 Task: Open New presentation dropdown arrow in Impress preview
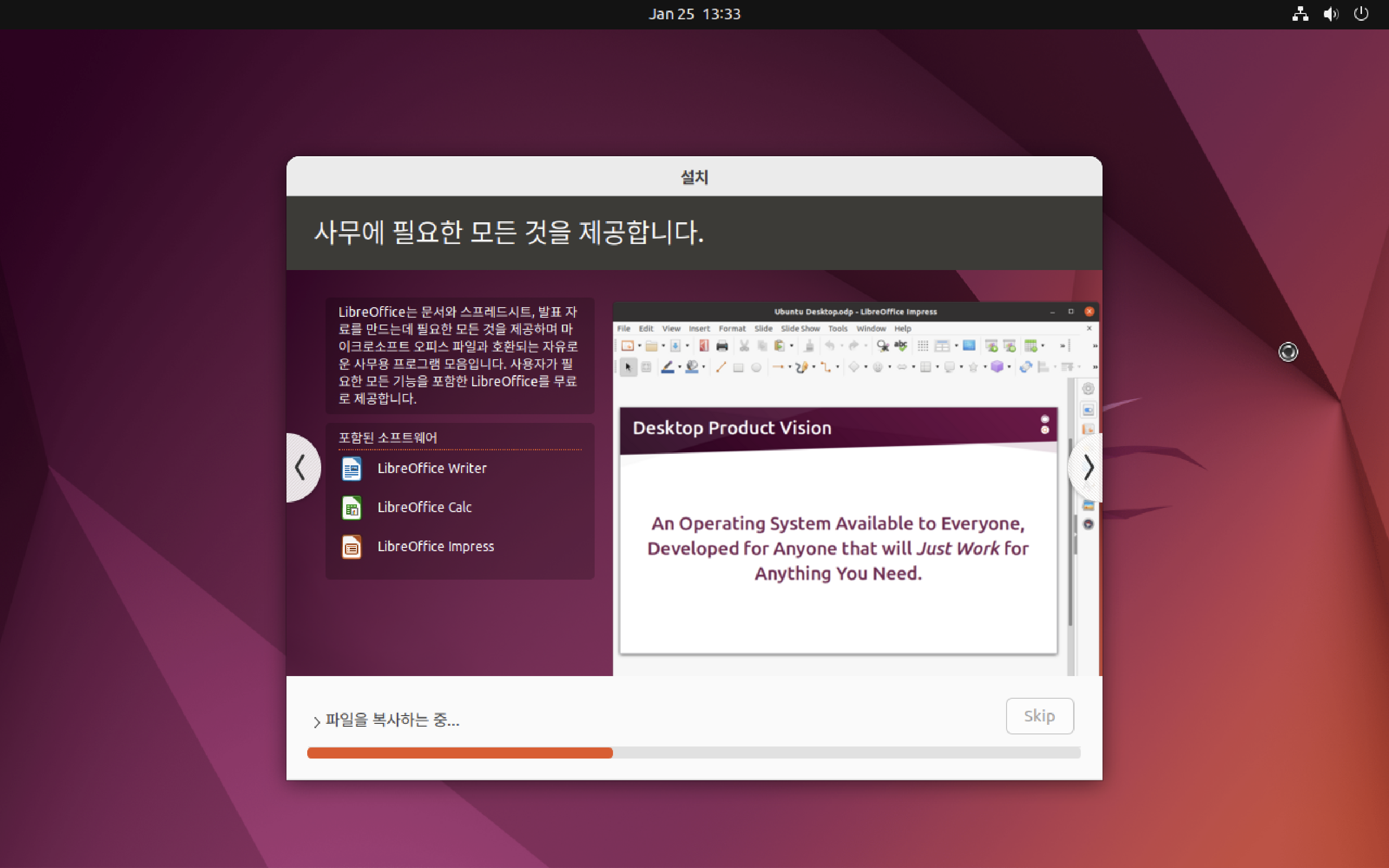(640, 346)
